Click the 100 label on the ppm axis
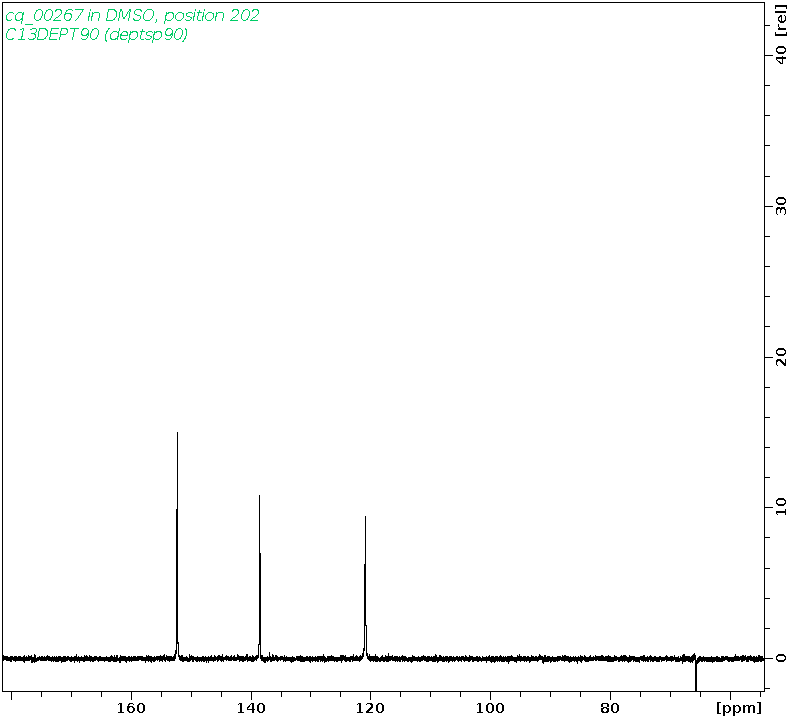The height and width of the screenshot is (720, 795). [490, 708]
